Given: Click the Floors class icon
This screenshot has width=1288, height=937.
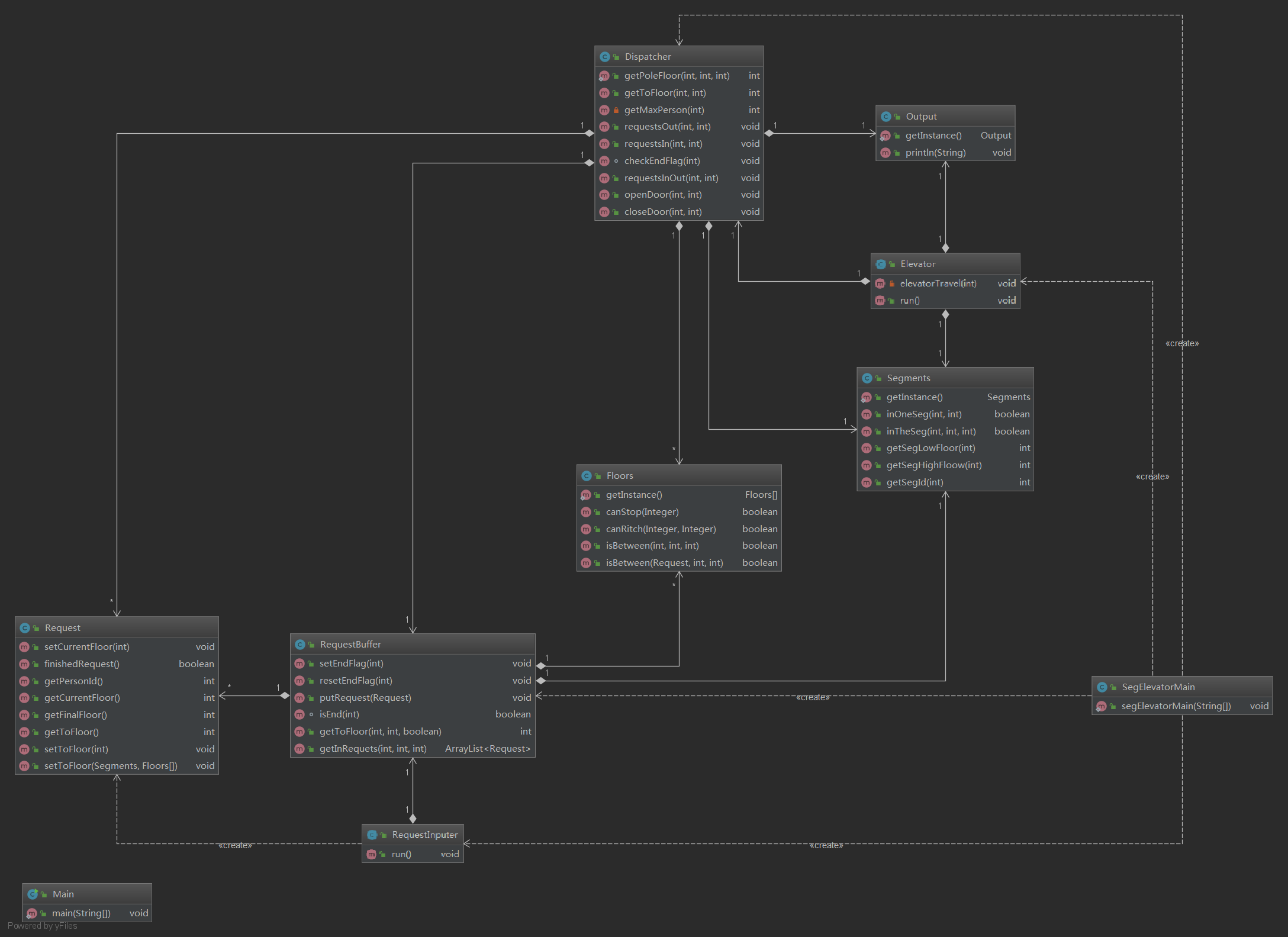Looking at the screenshot, I should click(x=587, y=476).
